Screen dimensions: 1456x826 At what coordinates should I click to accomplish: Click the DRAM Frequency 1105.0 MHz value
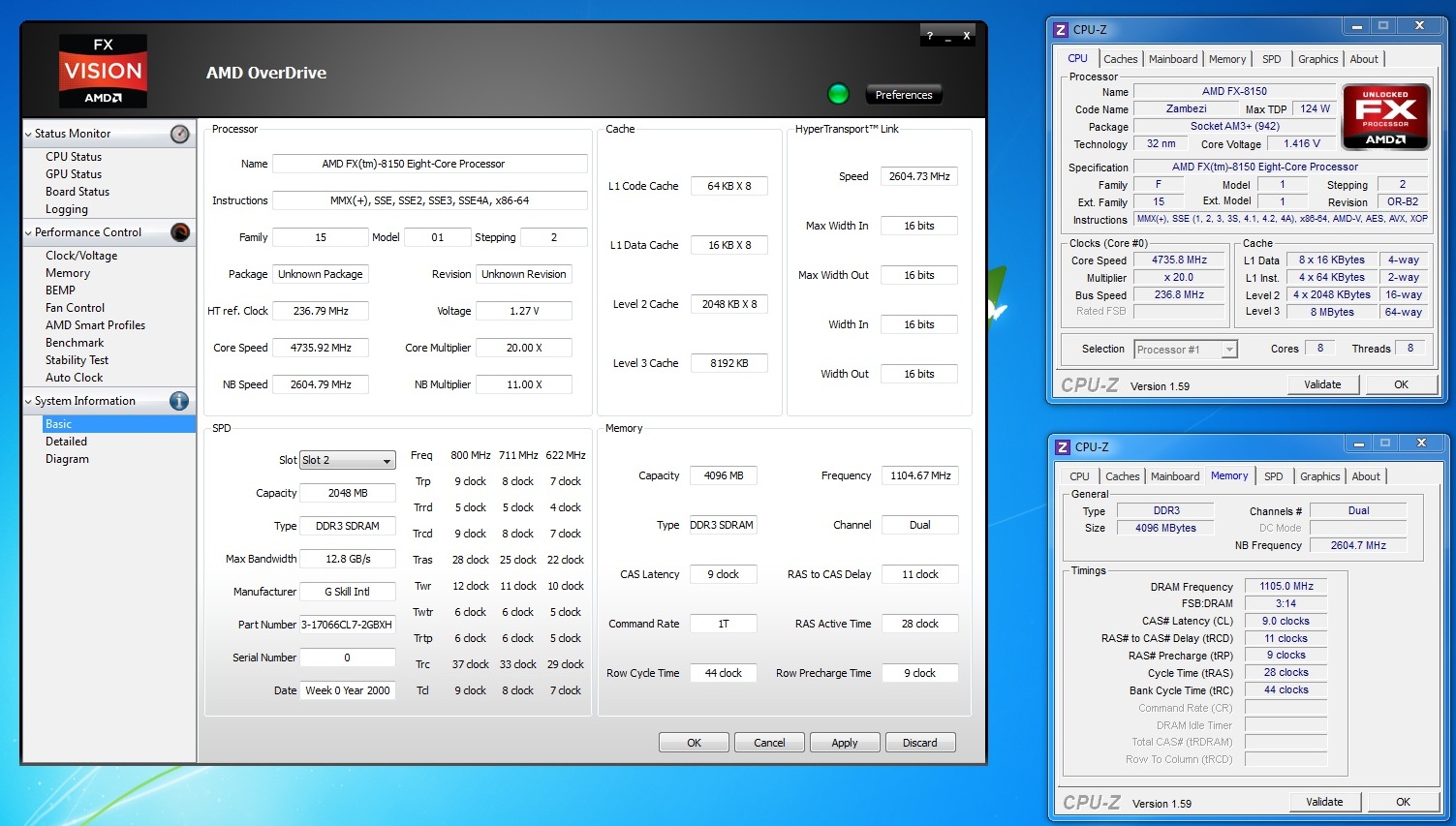point(1286,586)
